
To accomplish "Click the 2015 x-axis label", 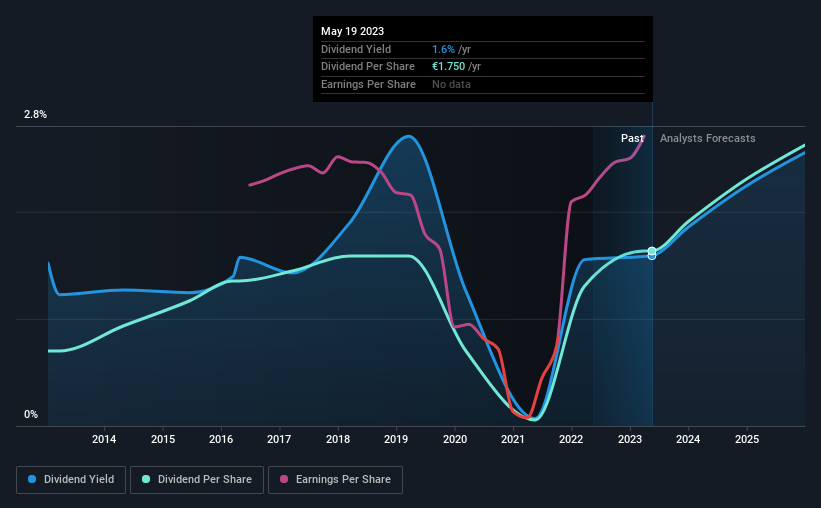I will (x=163, y=439).
